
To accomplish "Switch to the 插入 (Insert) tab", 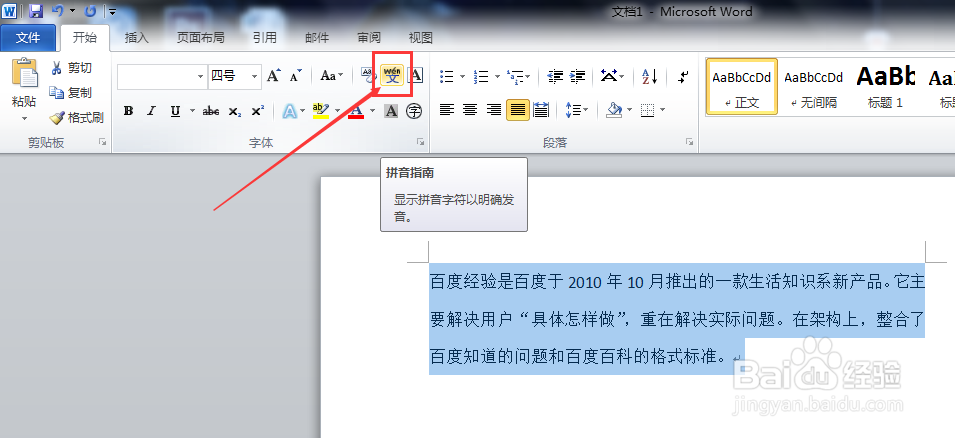I will pos(136,38).
